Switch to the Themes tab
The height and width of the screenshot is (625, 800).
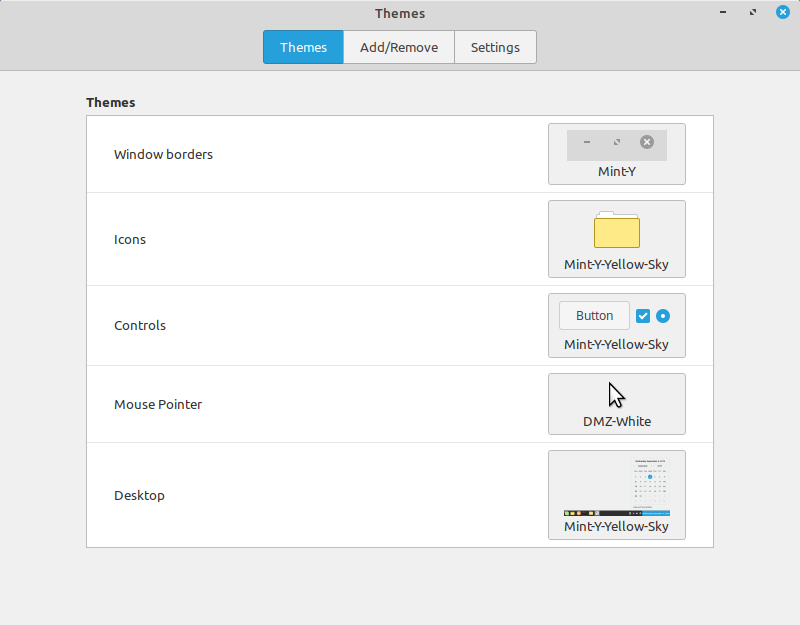point(303,47)
